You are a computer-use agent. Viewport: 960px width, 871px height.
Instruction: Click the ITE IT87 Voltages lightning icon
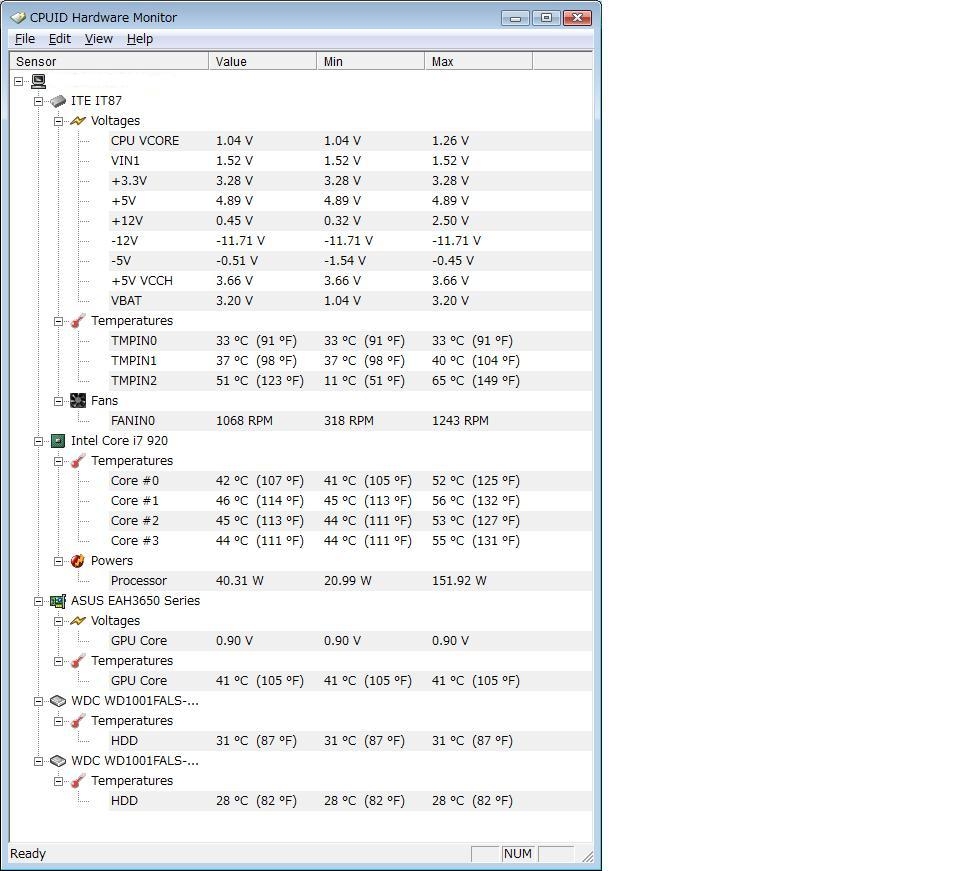(78, 121)
